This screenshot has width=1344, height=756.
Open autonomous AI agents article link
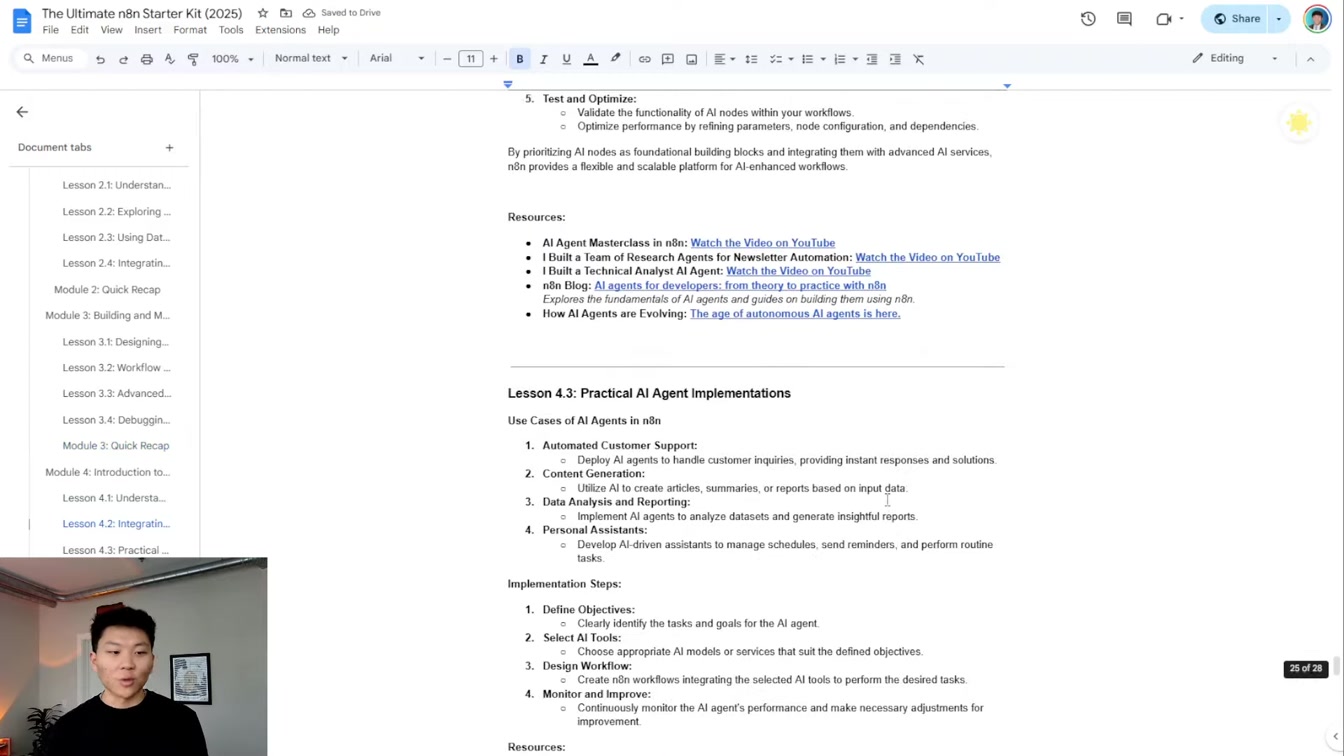coord(795,313)
